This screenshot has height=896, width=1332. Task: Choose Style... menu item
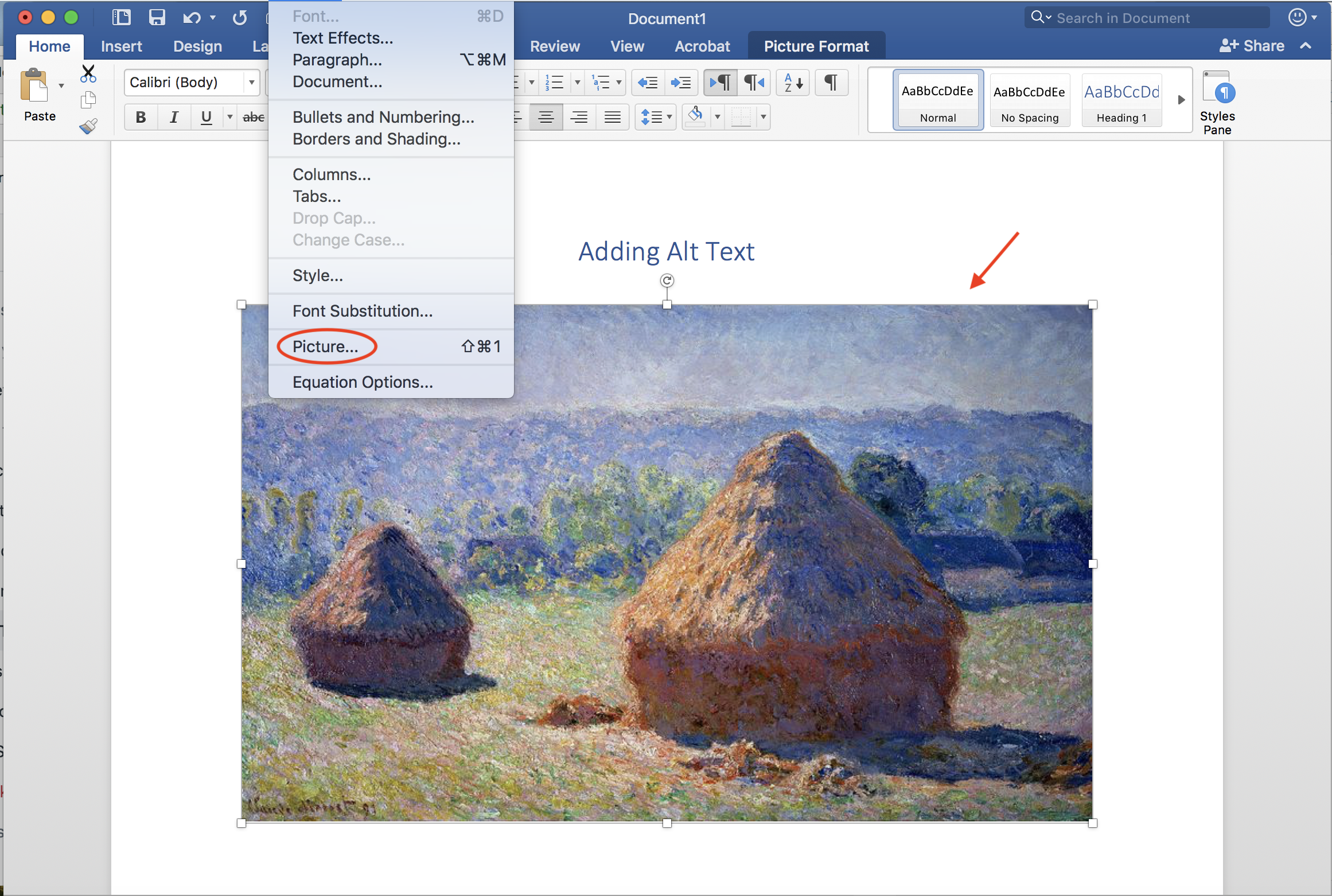391,275
